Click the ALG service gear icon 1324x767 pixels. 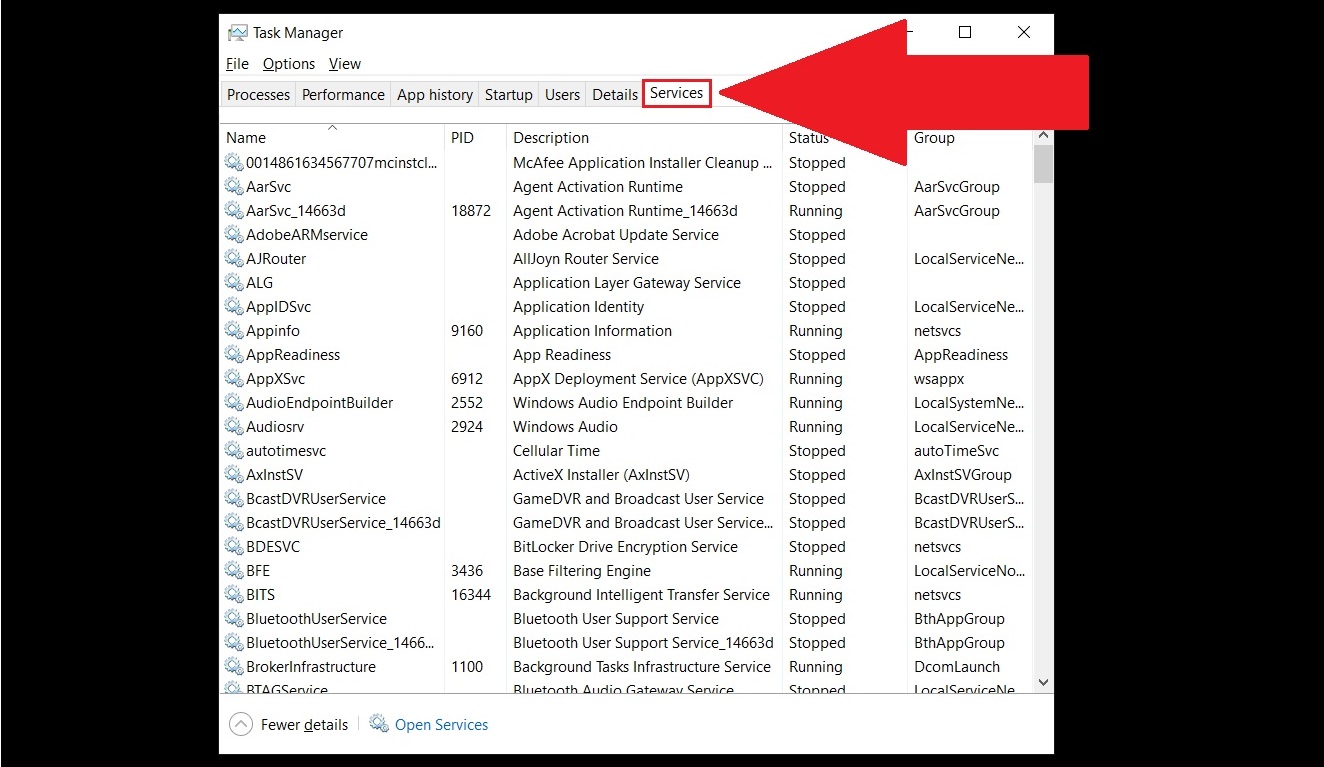[234, 282]
